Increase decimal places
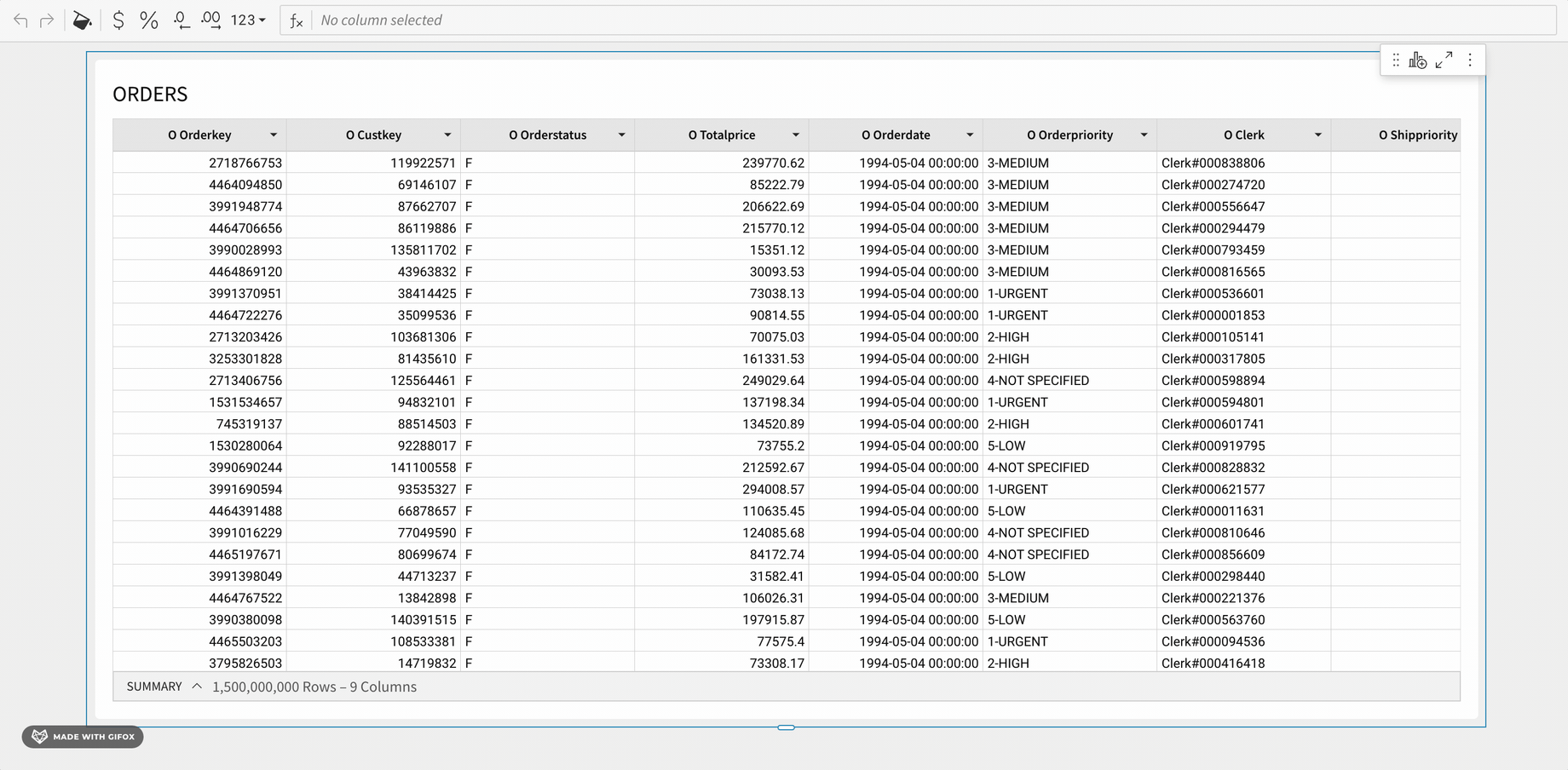Screen dimensions: 1568x770 pos(210,20)
